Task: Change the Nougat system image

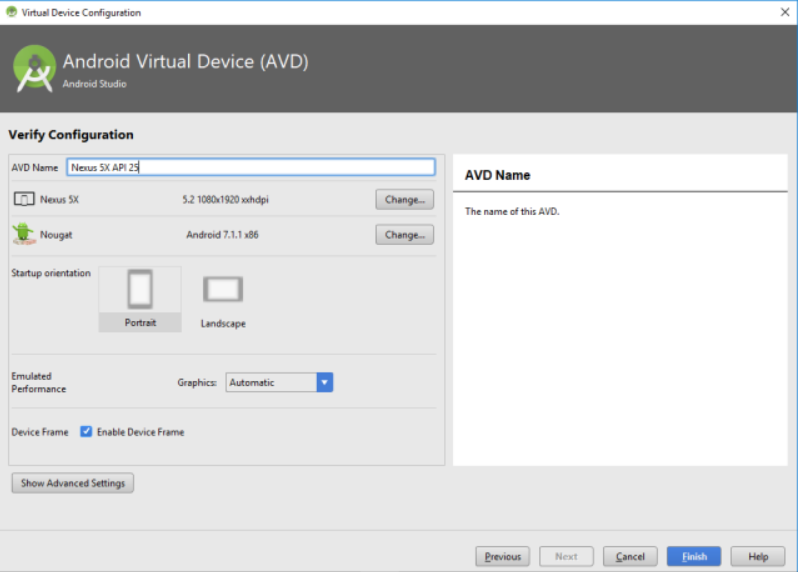Action: (x=405, y=235)
